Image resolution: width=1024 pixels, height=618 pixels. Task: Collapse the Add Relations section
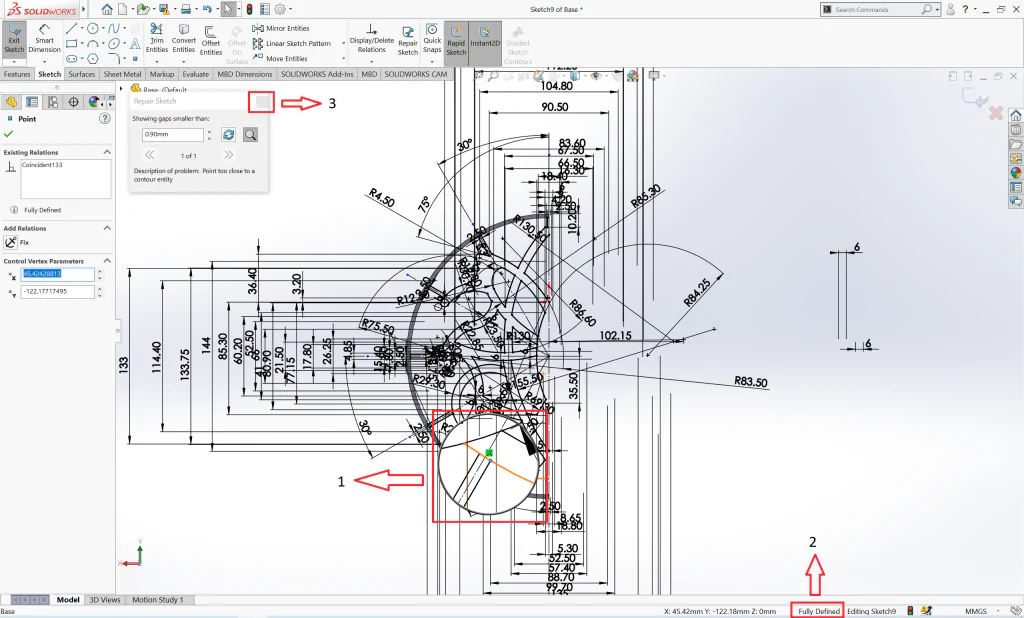coord(107,228)
